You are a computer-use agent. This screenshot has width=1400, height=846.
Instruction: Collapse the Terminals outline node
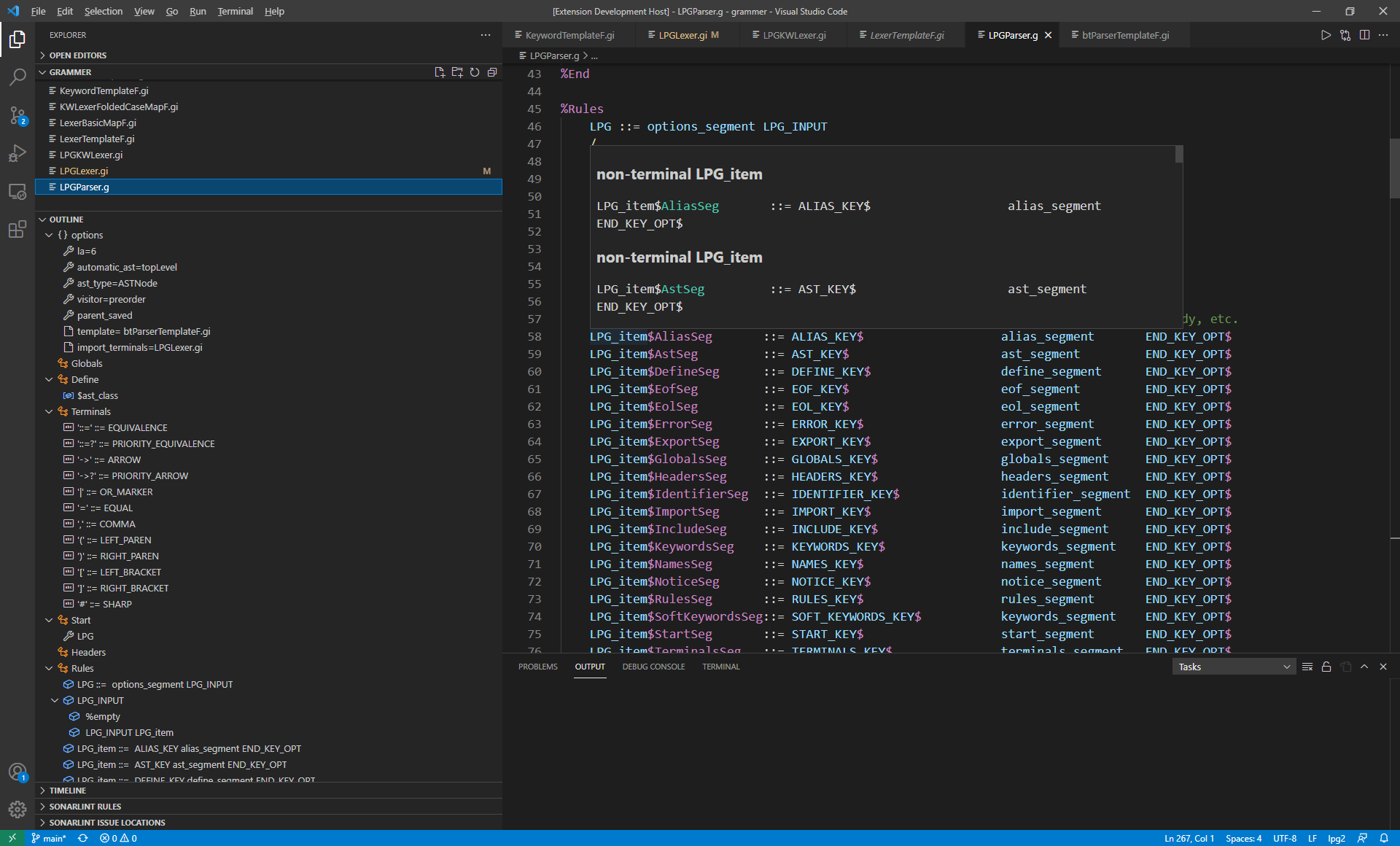(49, 411)
